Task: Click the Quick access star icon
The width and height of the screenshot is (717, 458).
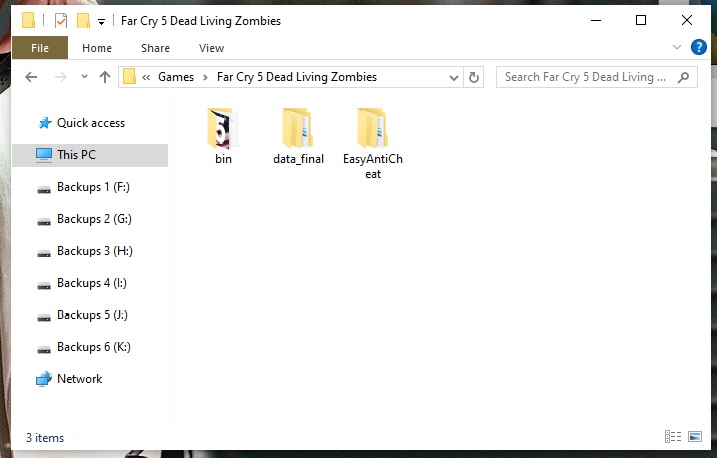Action: coord(44,123)
